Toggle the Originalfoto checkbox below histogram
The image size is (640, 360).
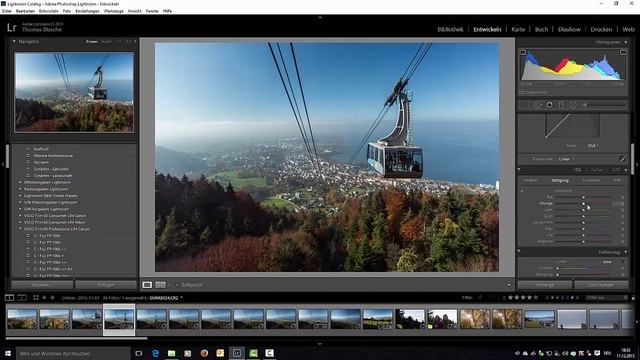tap(522, 93)
